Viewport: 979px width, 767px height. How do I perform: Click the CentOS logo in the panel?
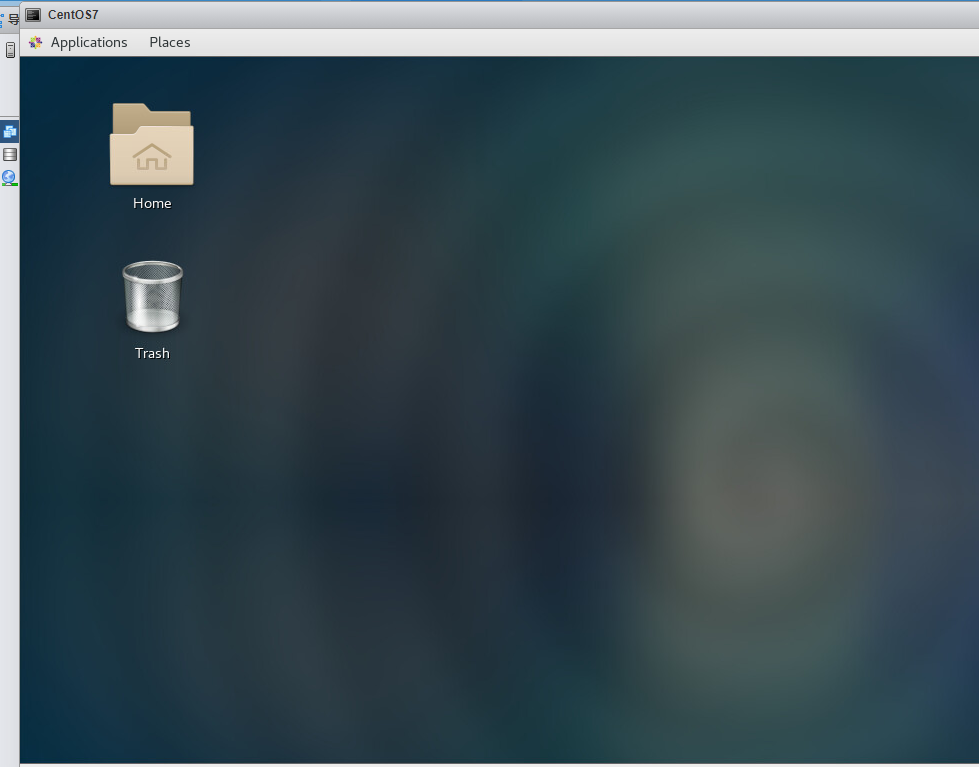36,42
